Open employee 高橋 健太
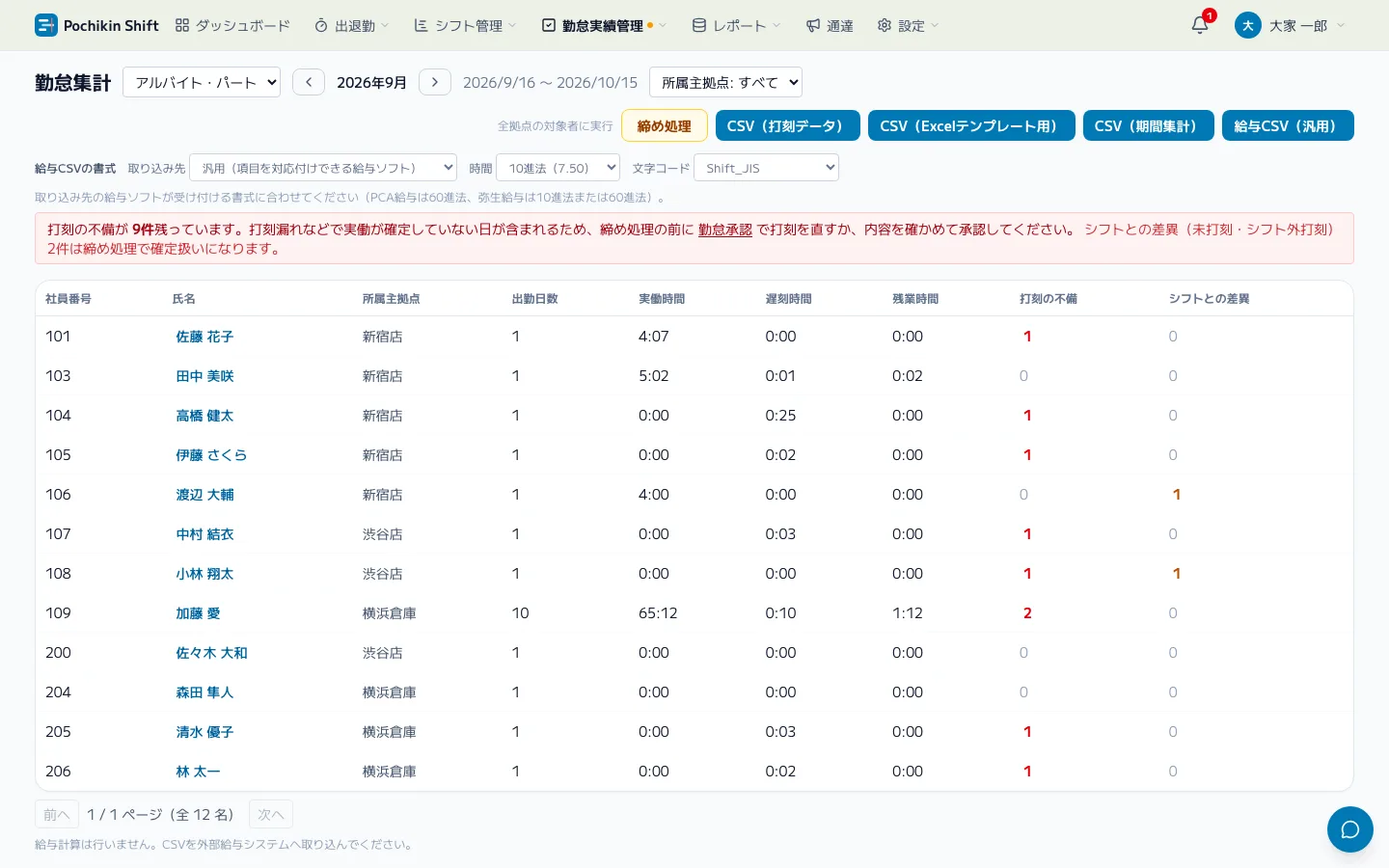Image resolution: width=1389 pixels, height=868 pixels. click(204, 416)
